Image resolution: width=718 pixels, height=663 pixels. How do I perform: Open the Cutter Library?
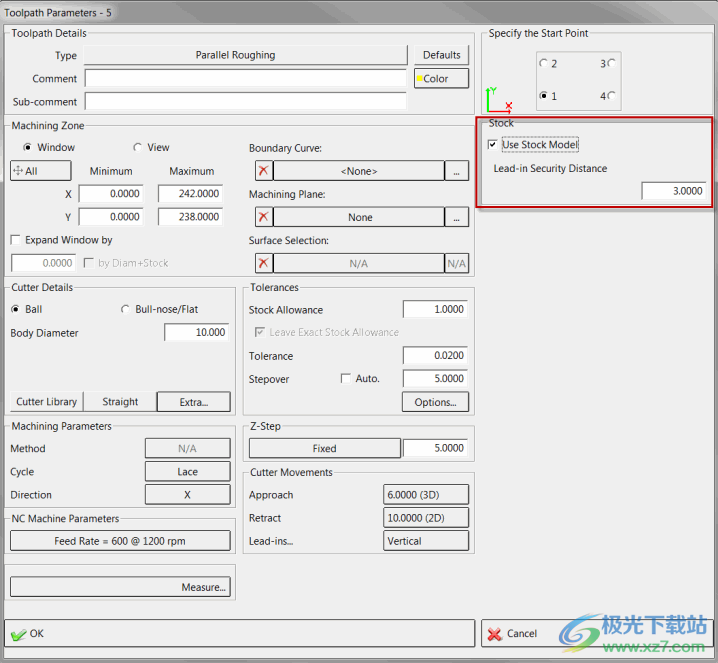47,402
